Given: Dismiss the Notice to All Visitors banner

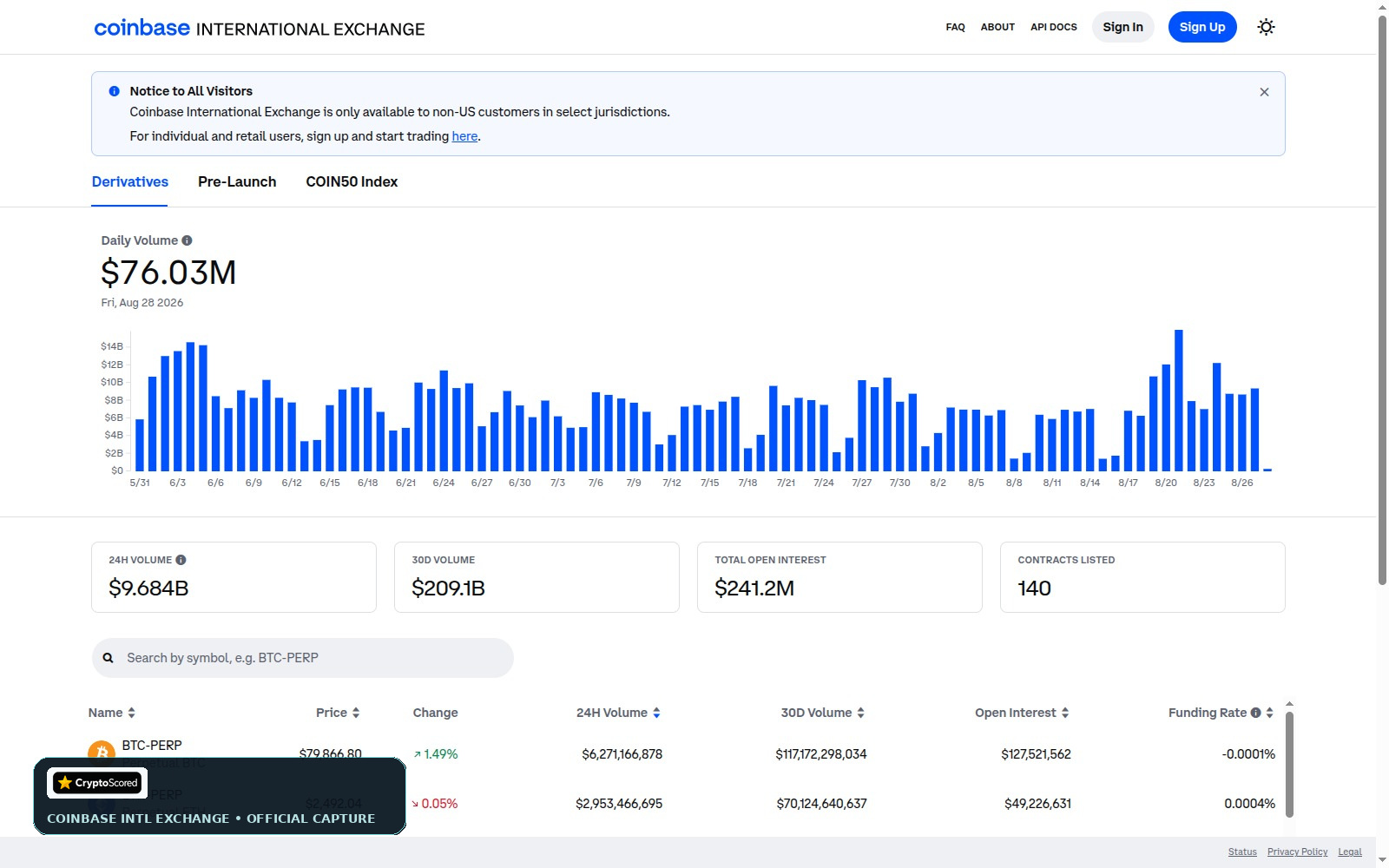Looking at the screenshot, I should click(1264, 92).
